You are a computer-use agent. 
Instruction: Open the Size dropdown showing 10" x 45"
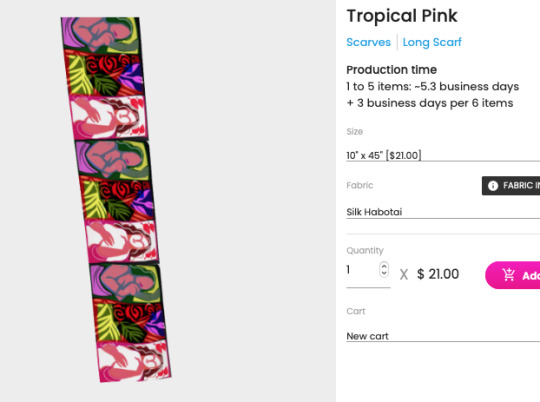(x=443, y=155)
